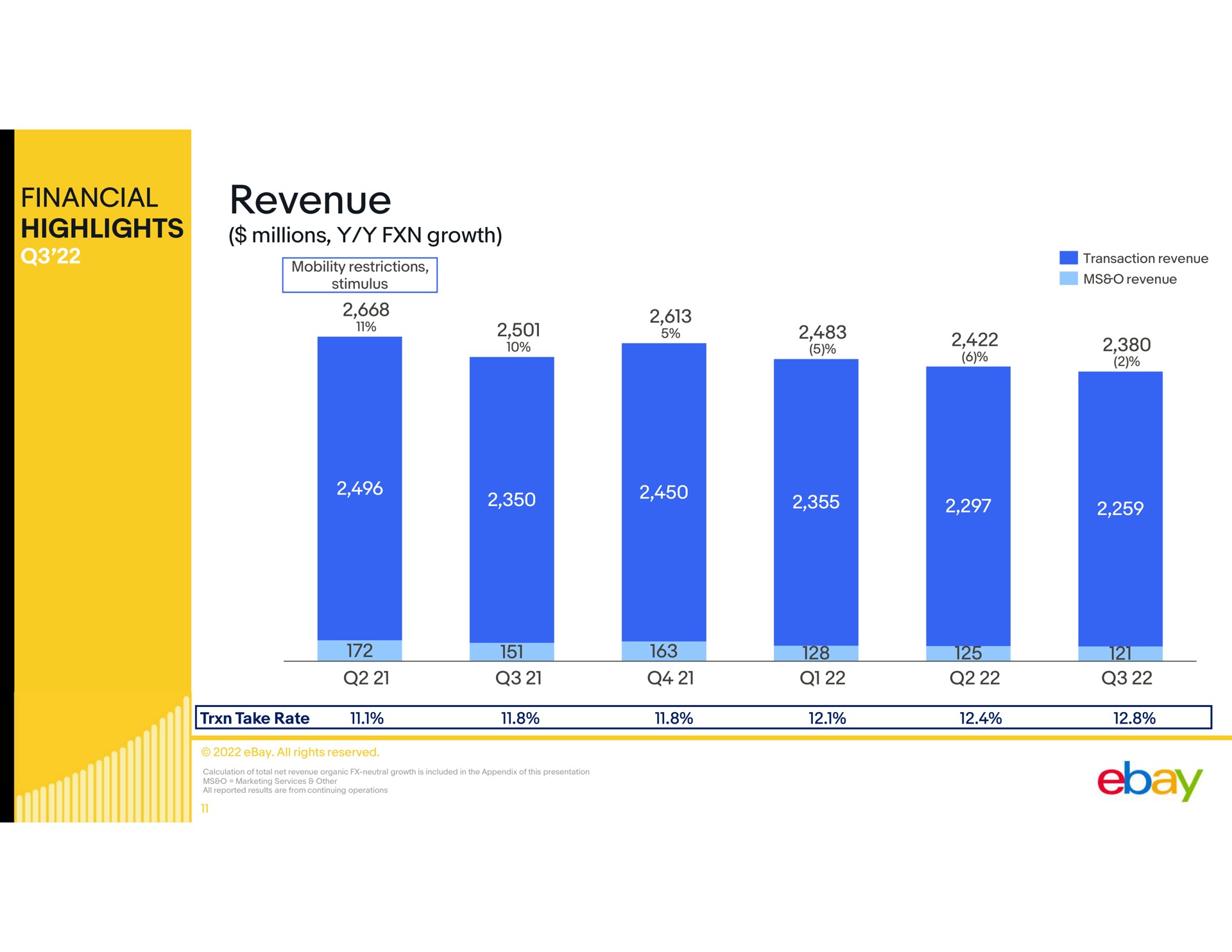Click the Q3'22 sidebar label
The image size is (1232, 952).
click(51, 256)
